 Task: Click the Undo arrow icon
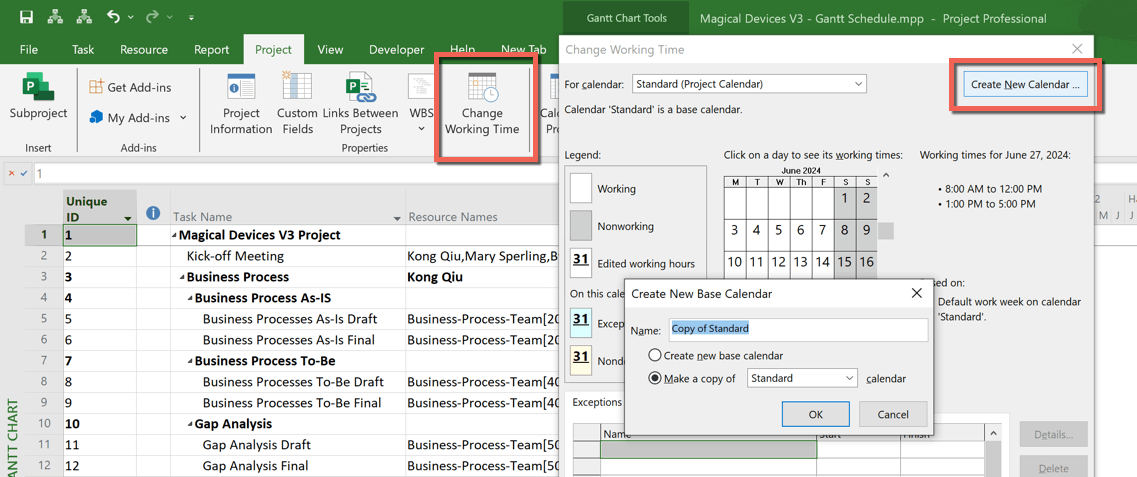tap(113, 16)
